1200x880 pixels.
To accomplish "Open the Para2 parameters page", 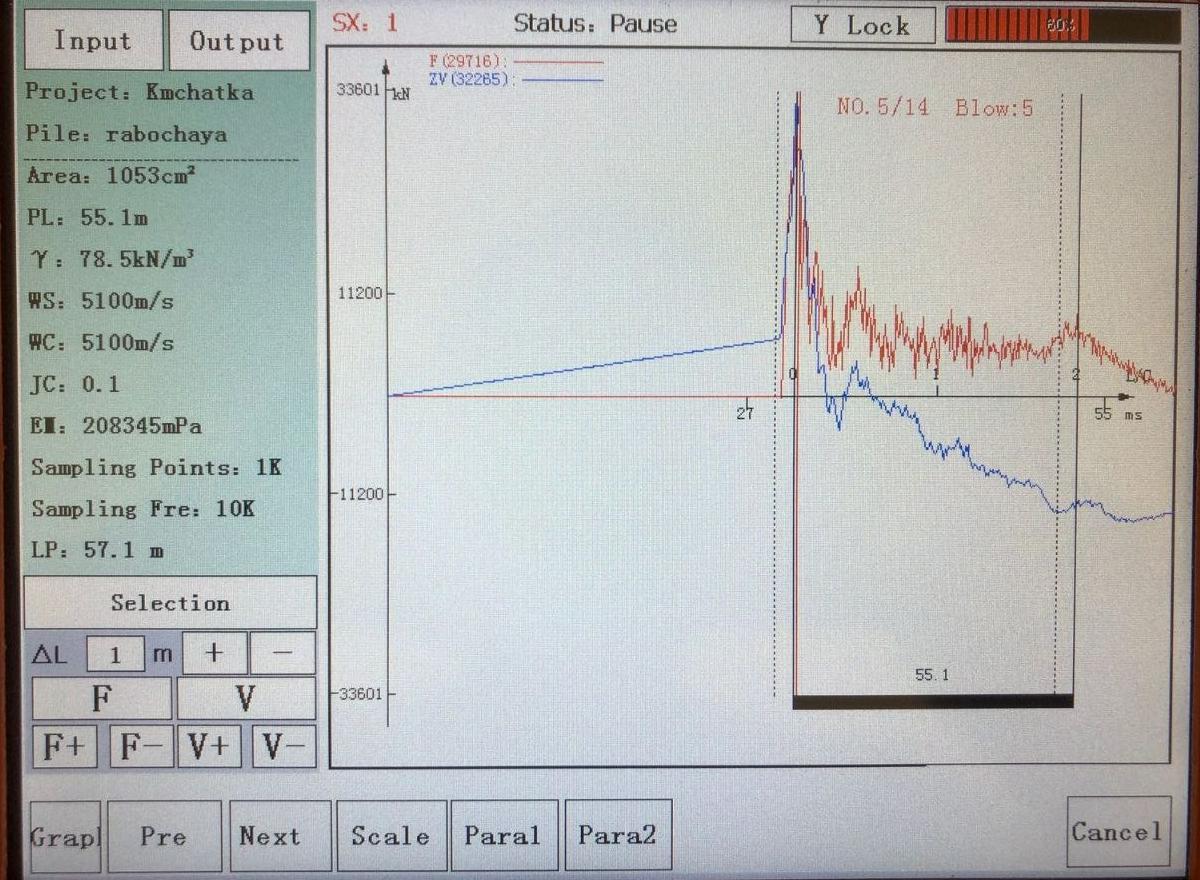I will click(x=617, y=836).
